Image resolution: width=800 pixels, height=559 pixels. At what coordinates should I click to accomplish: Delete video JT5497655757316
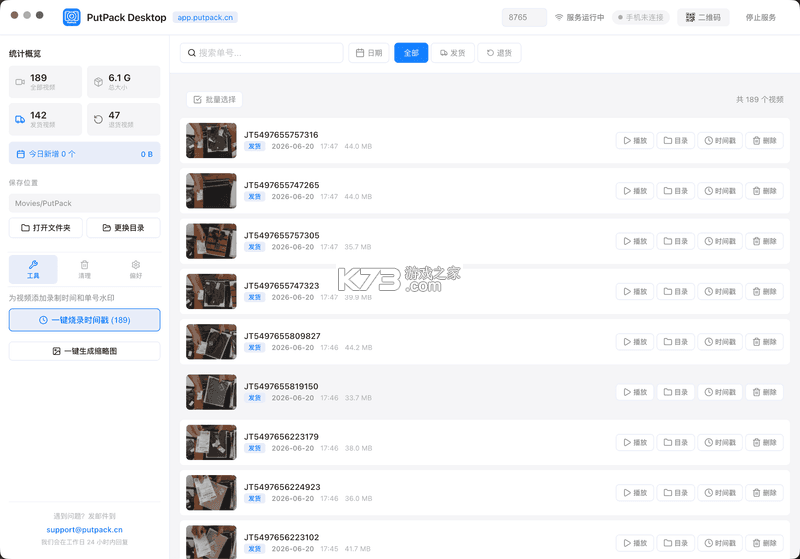pyautogui.click(x=764, y=140)
